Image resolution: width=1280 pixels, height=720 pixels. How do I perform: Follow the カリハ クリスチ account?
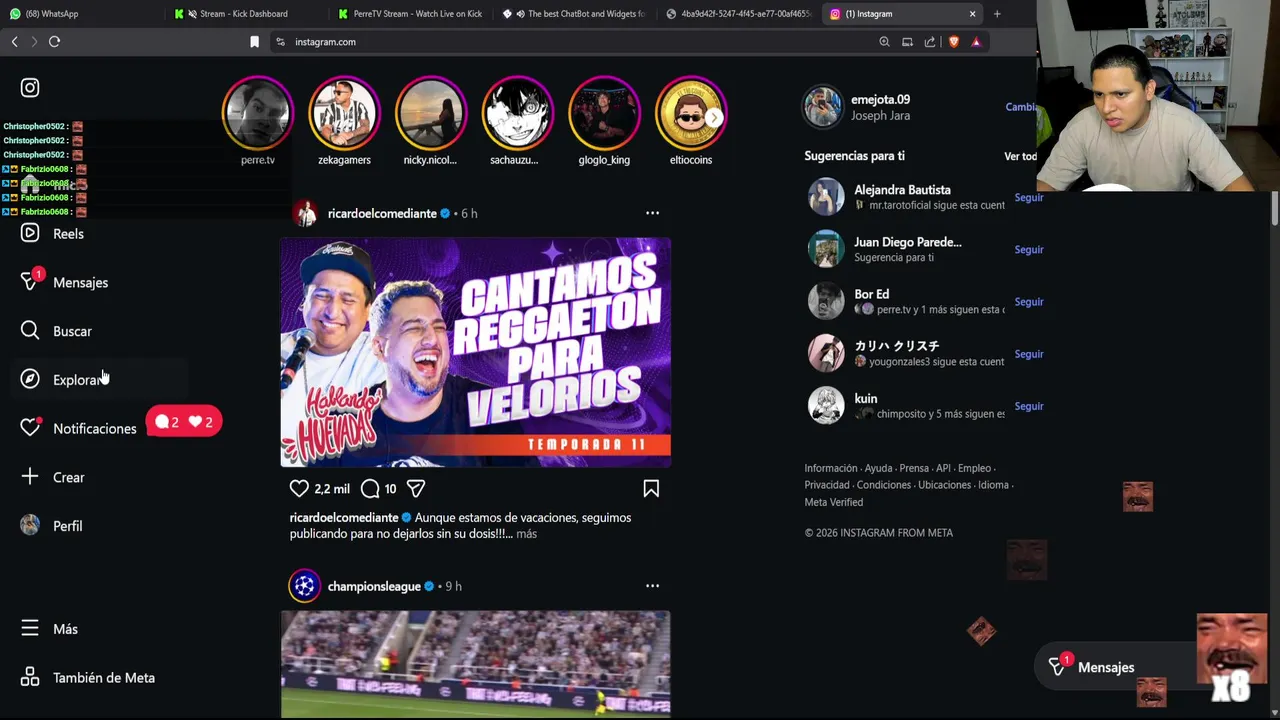click(1028, 354)
